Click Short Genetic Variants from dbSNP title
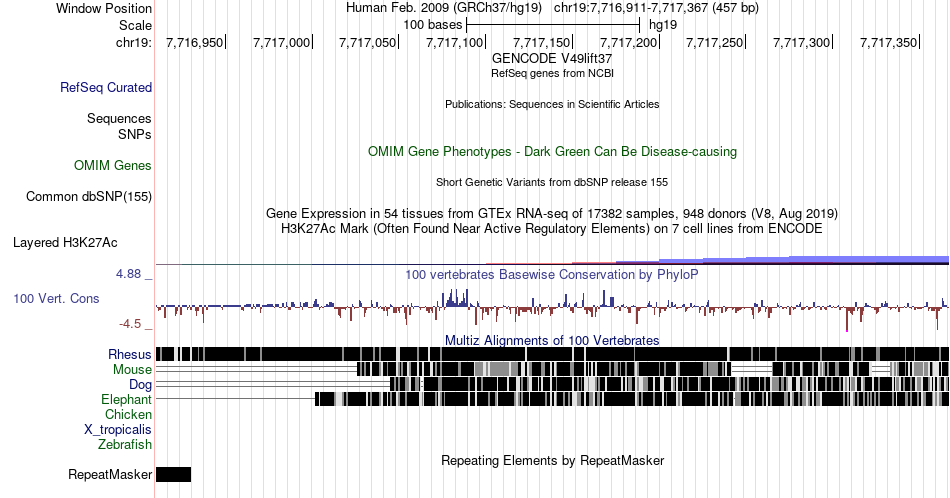 coord(552,182)
